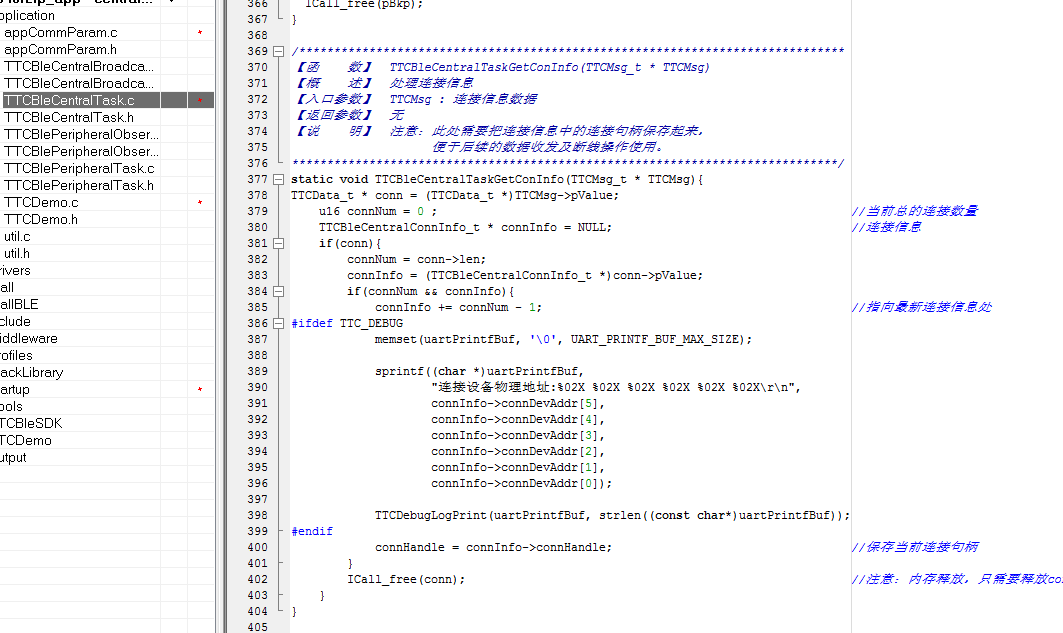Screen dimensions: 1063x633
Task: Collapse the if(conn) block at line 381
Action: click(x=278, y=243)
